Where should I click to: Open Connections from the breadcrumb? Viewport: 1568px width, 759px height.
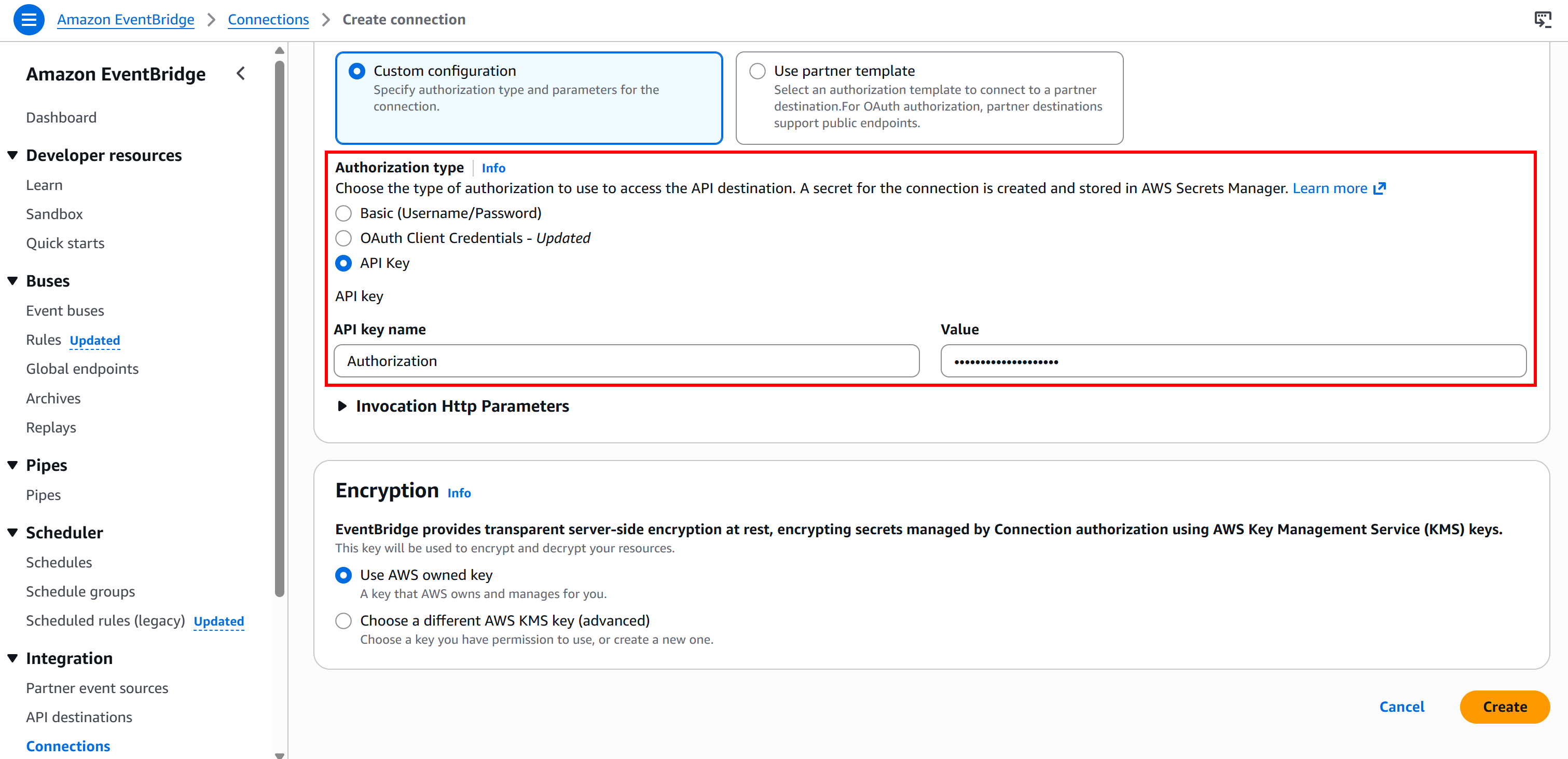point(268,19)
